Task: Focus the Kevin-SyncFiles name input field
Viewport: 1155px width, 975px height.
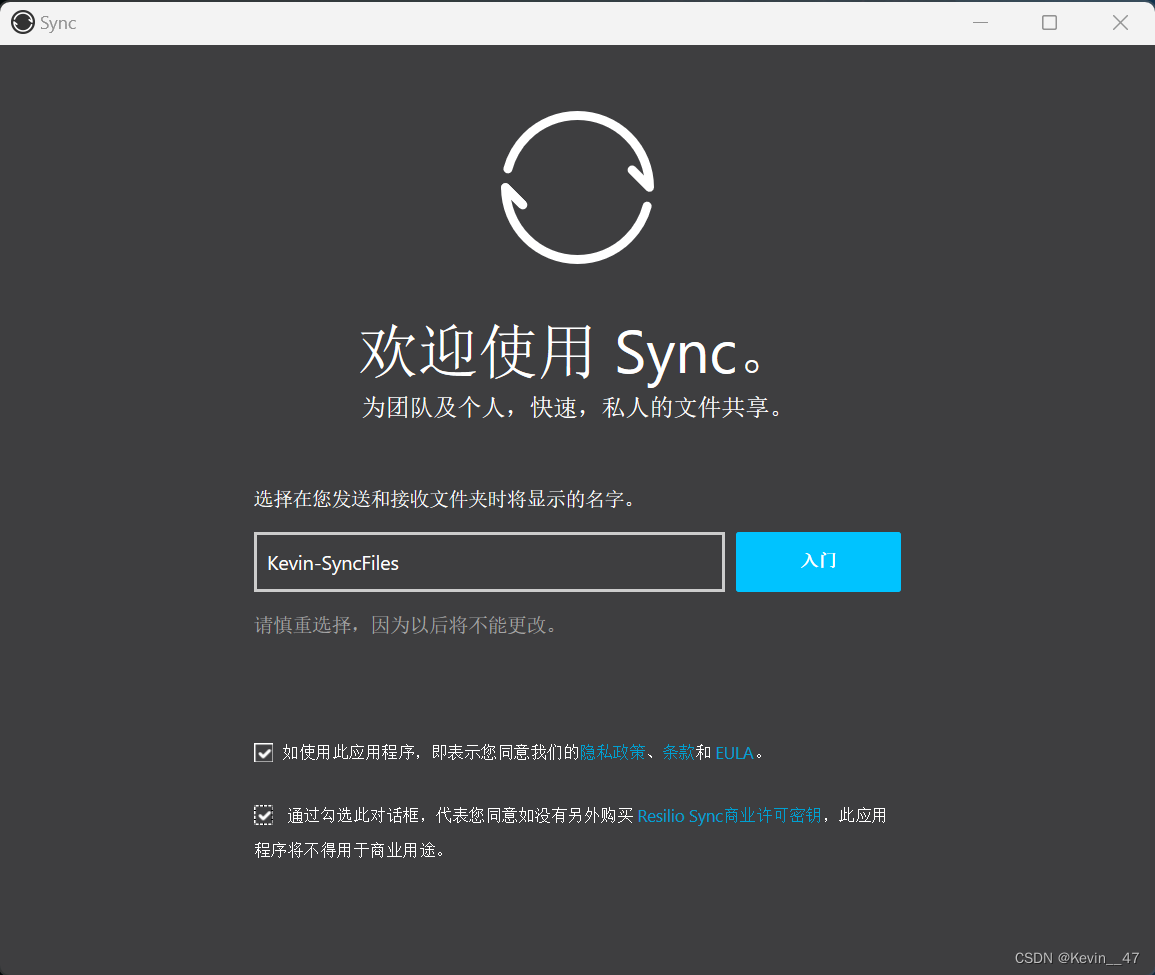Action: coord(488,562)
